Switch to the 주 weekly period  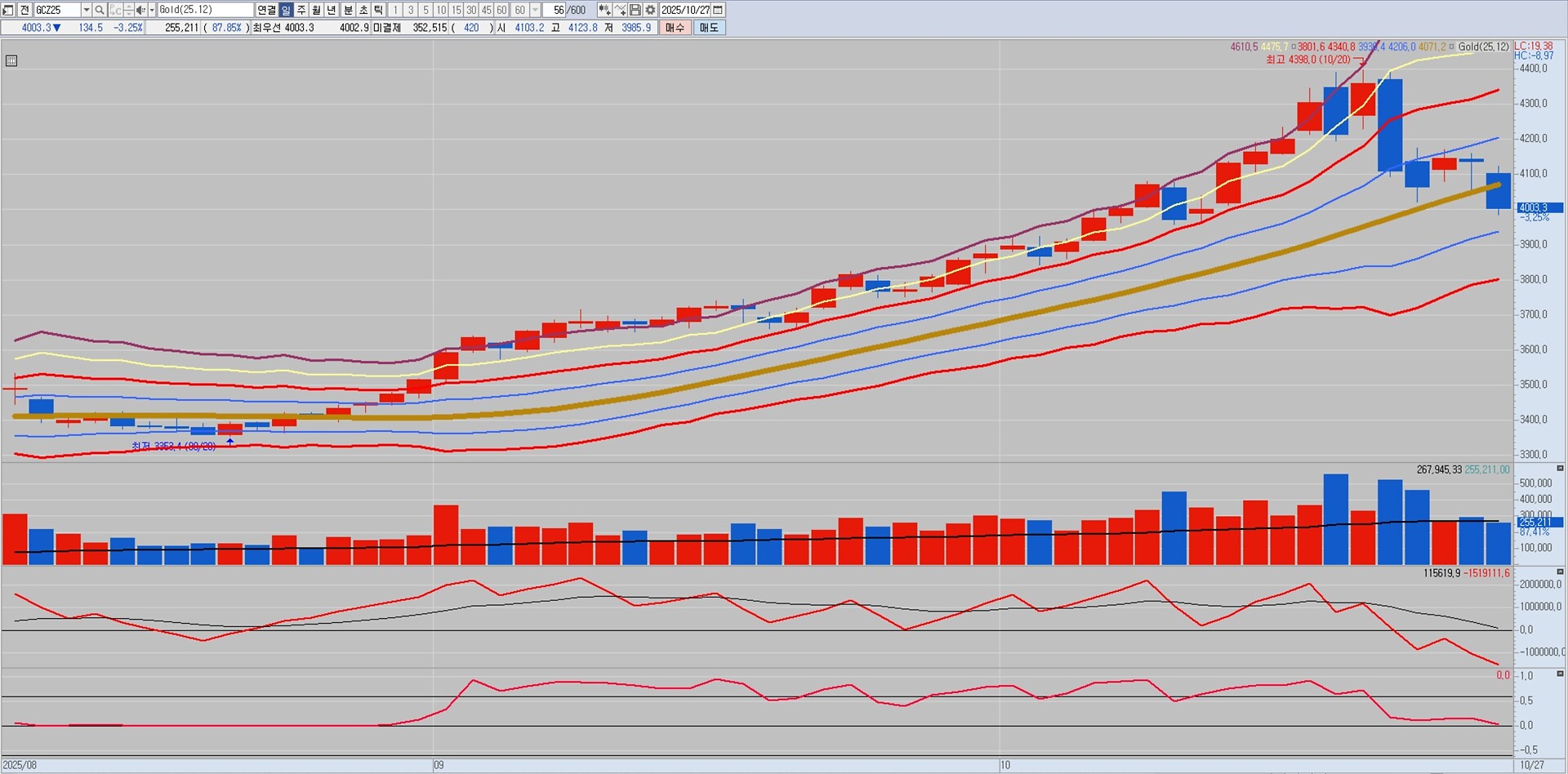301,10
